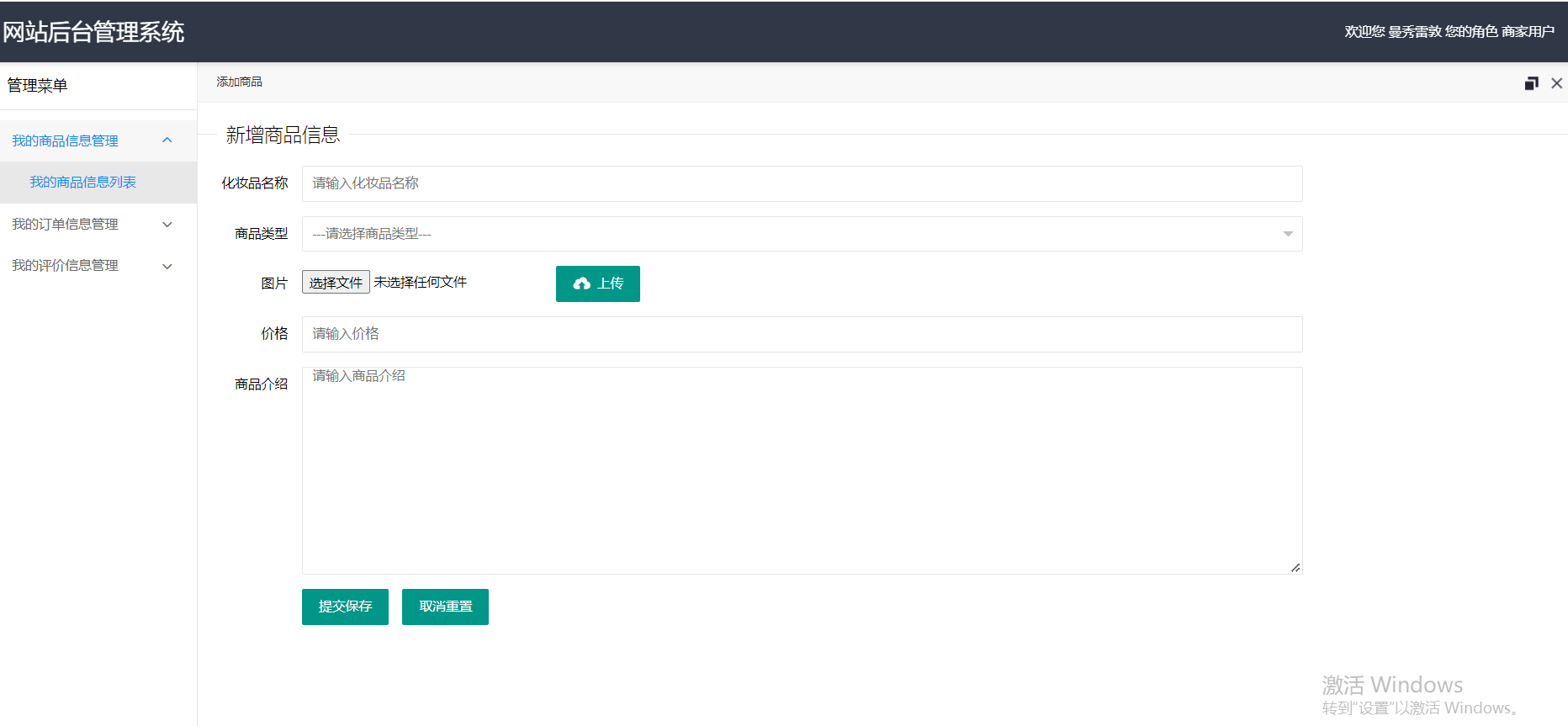Open 我的商品信息列表 menu item
The image size is (1568, 726).
[83, 183]
